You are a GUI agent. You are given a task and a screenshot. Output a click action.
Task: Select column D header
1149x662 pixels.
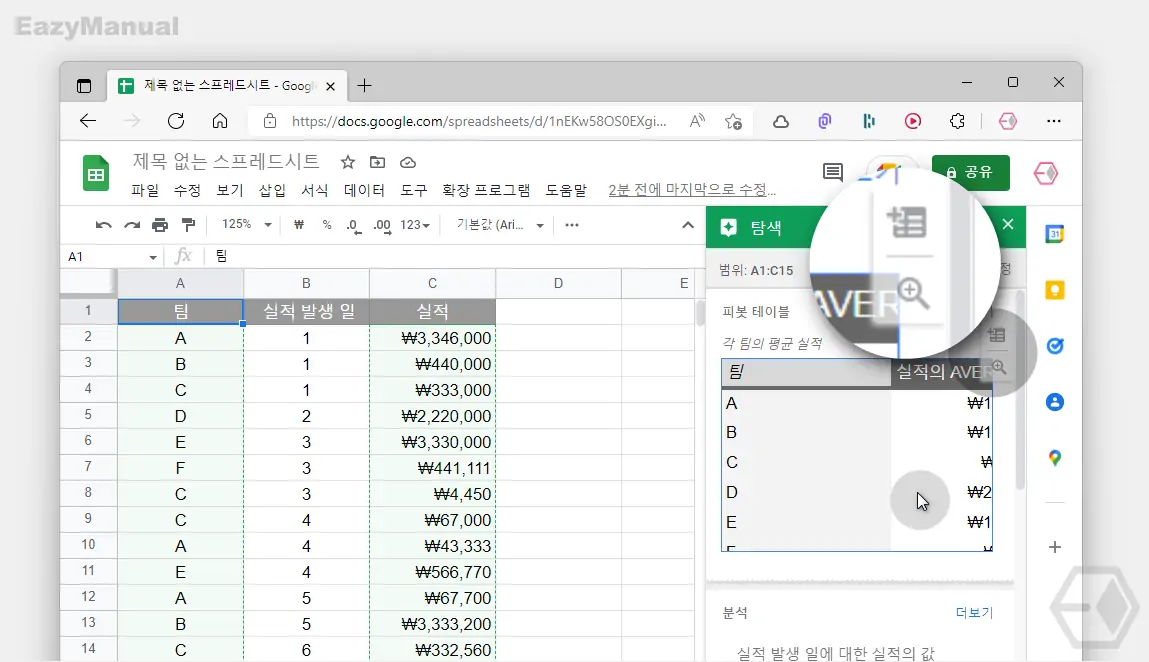click(558, 284)
